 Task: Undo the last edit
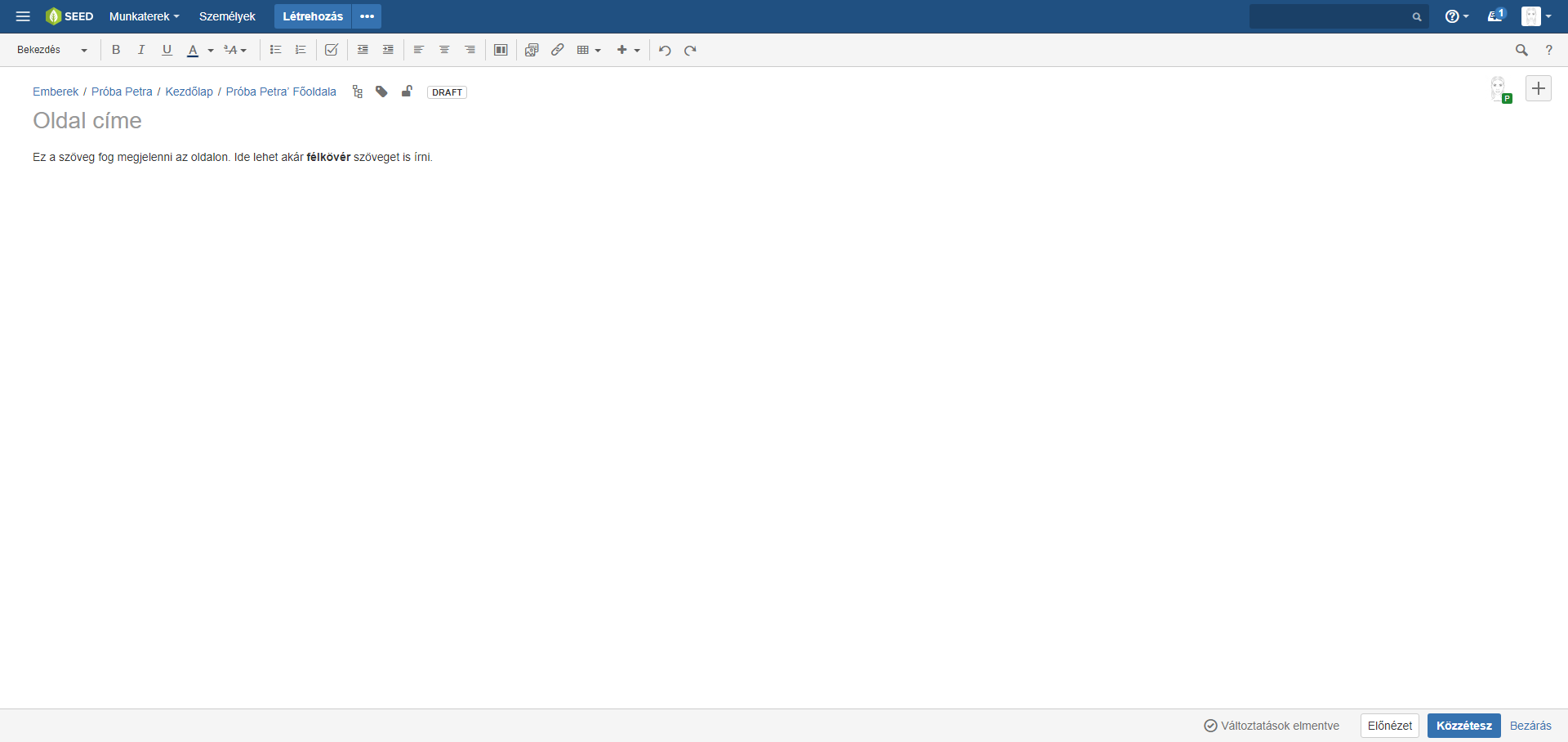point(665,50)
